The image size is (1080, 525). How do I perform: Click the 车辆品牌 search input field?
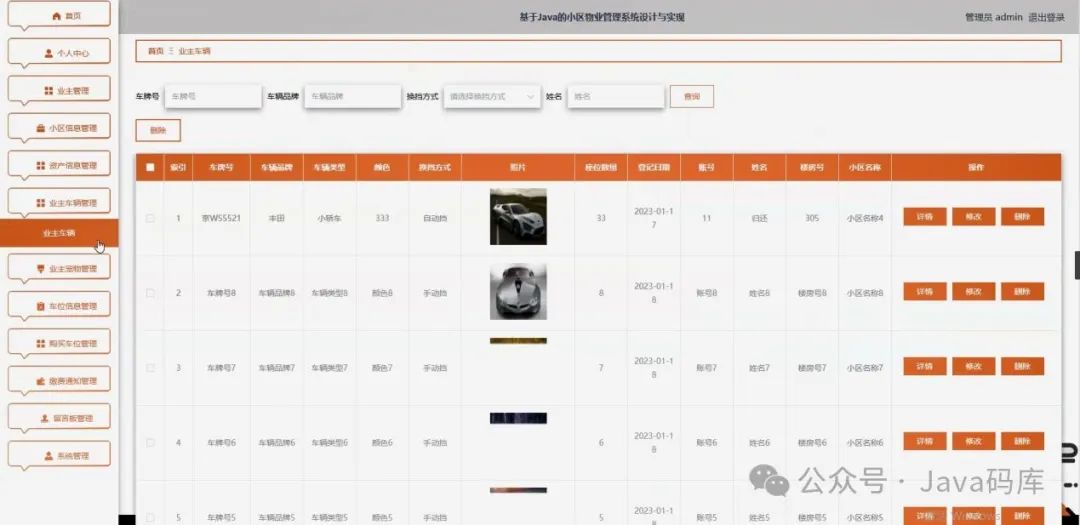tap(353, 96)
